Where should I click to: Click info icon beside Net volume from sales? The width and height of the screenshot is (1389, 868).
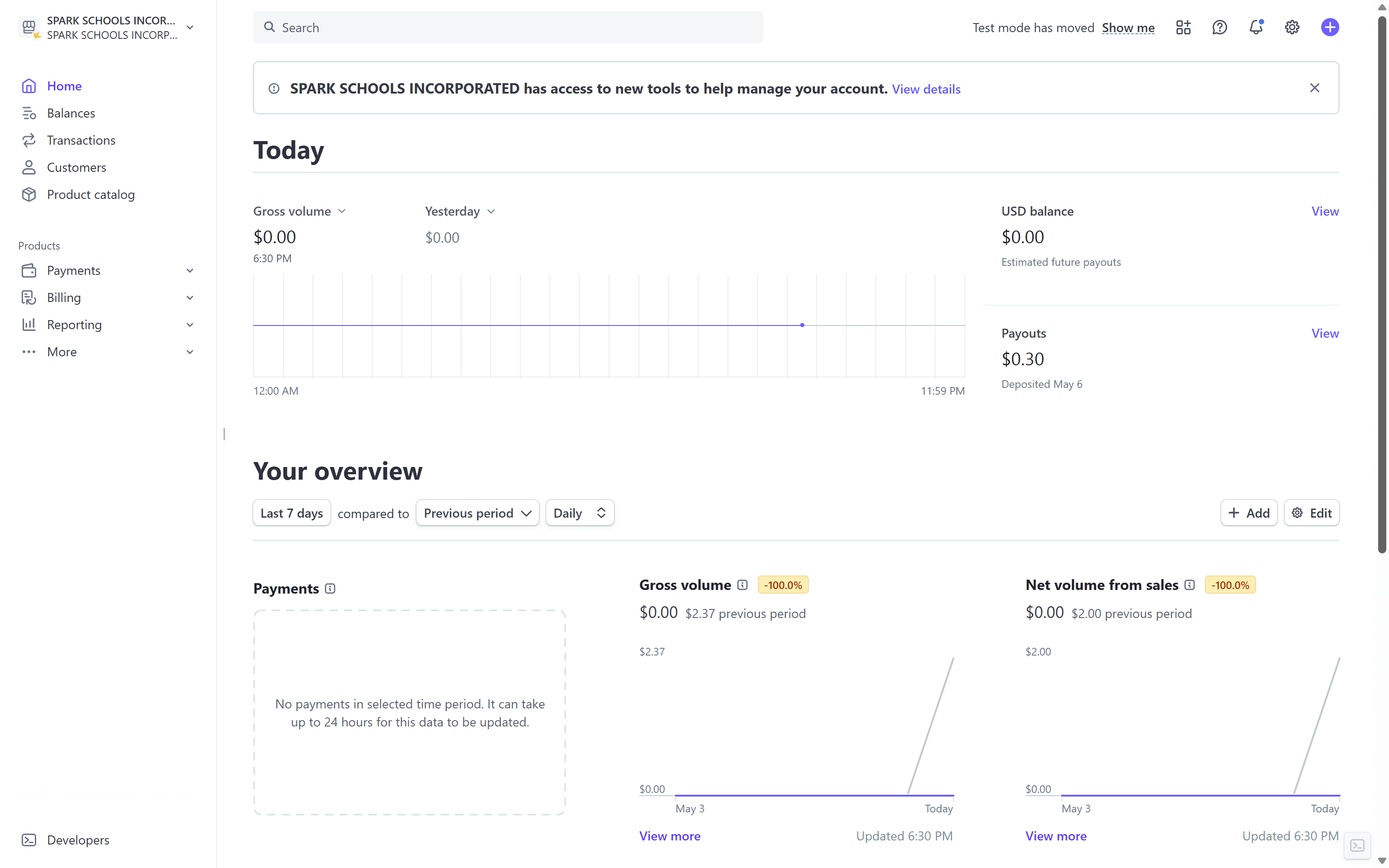(x=1189, y=585)
